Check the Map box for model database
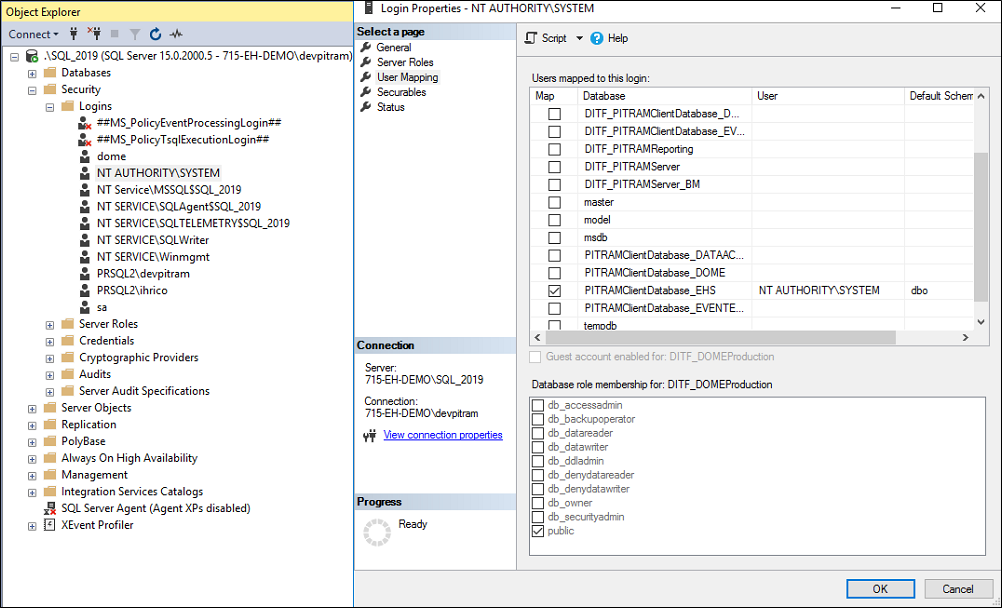The height and width of the screenshot is (608, 1002). coord(555,220)
